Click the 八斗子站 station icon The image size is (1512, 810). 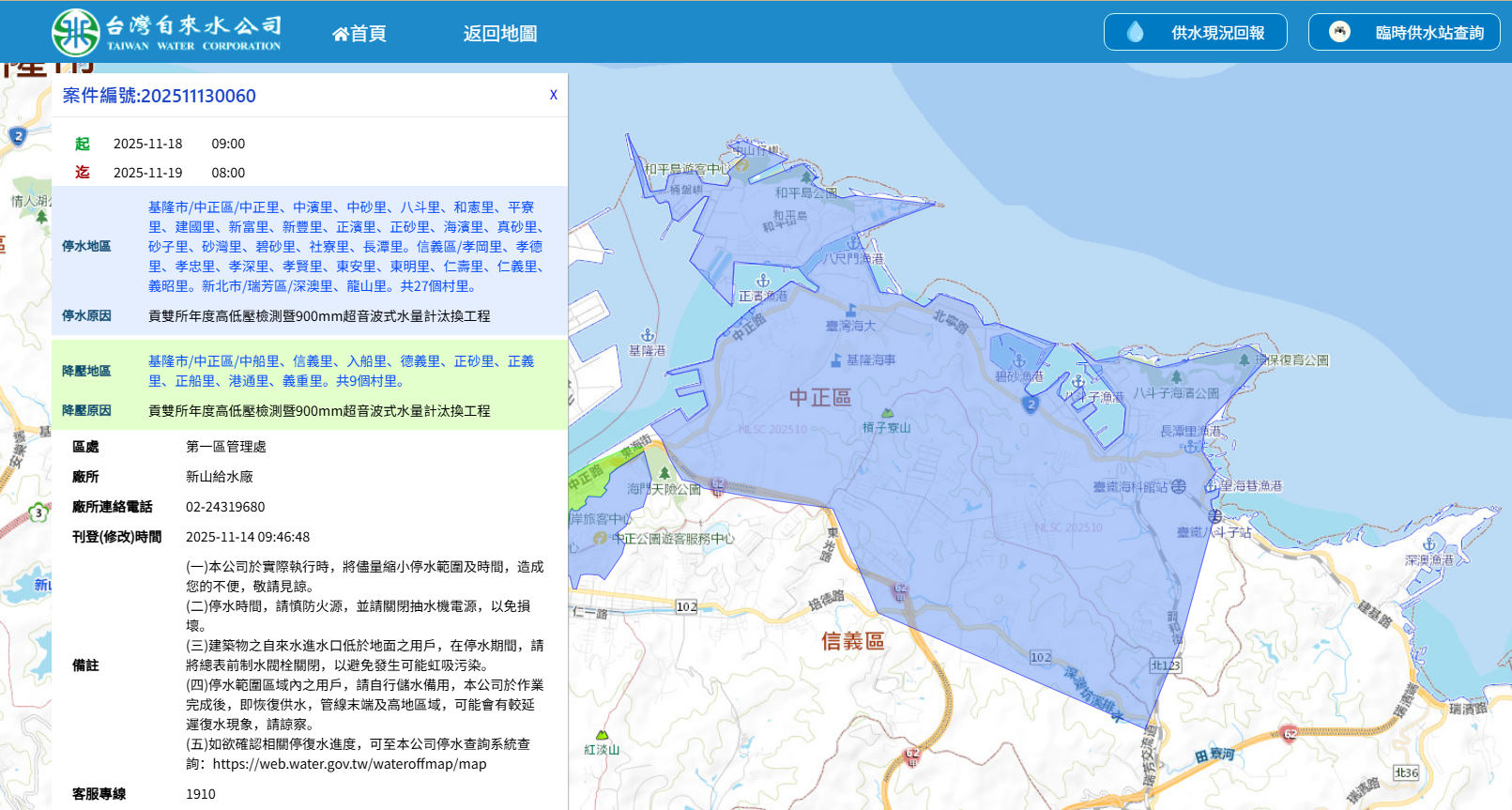(1215, 516)
